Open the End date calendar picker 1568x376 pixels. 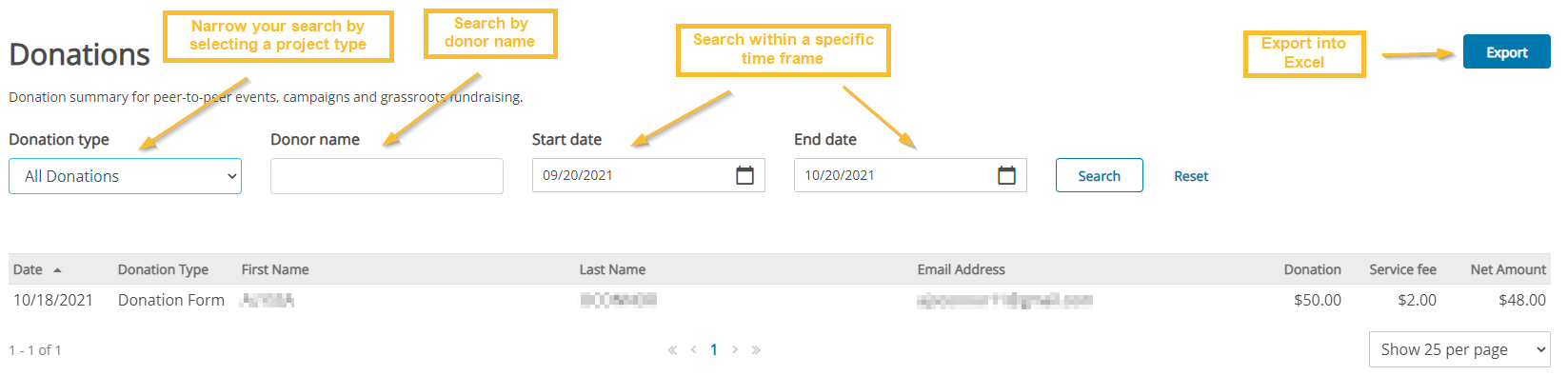pyautogui.click(x=1006, y=175)
